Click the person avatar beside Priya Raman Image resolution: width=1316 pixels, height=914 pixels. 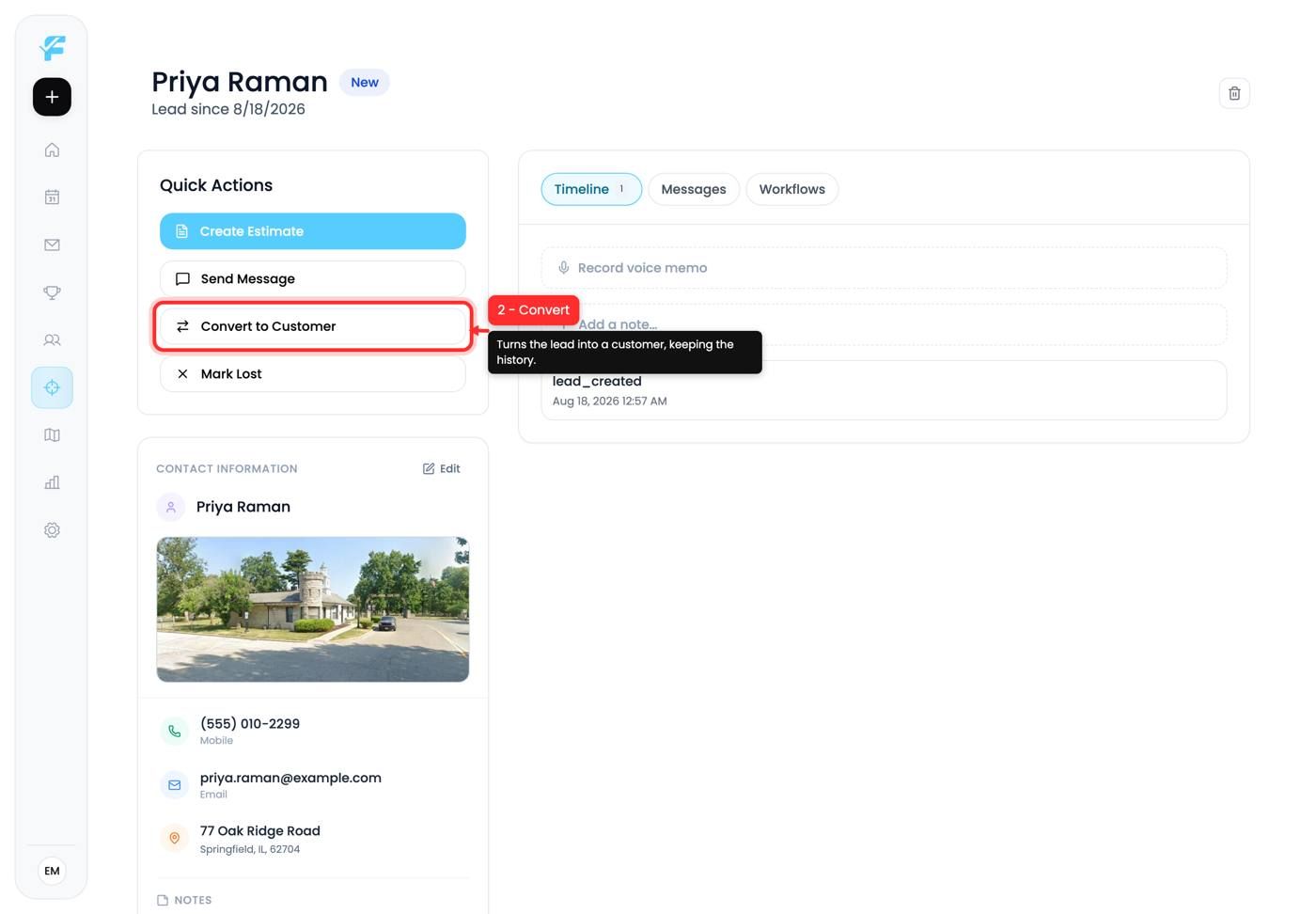[x=170, y=507]
